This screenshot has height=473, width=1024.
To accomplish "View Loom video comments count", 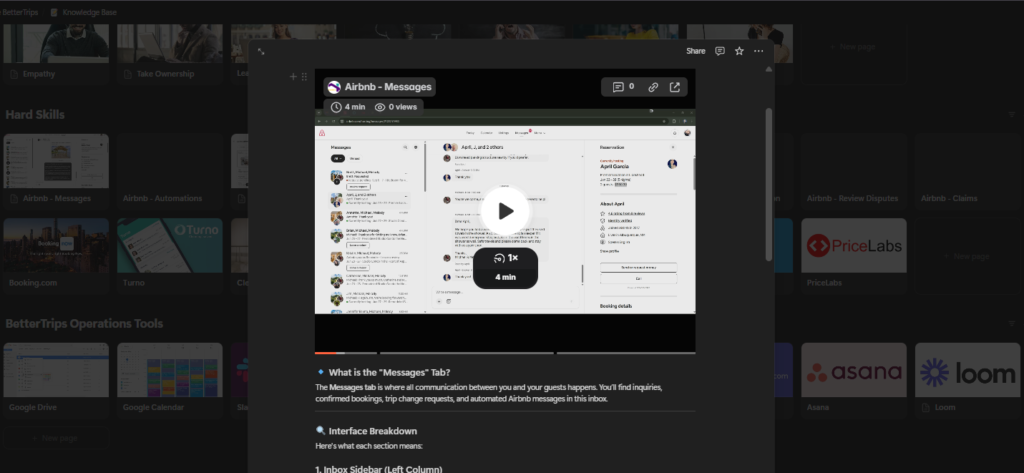I will [624, 87].
